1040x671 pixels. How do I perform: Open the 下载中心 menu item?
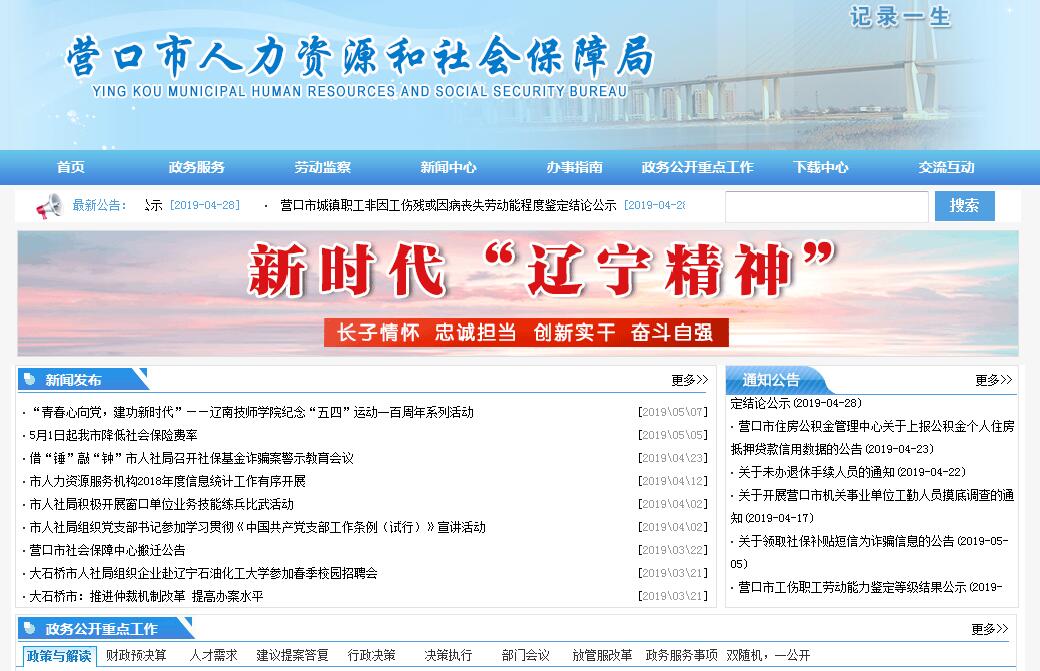pos(820,167)
